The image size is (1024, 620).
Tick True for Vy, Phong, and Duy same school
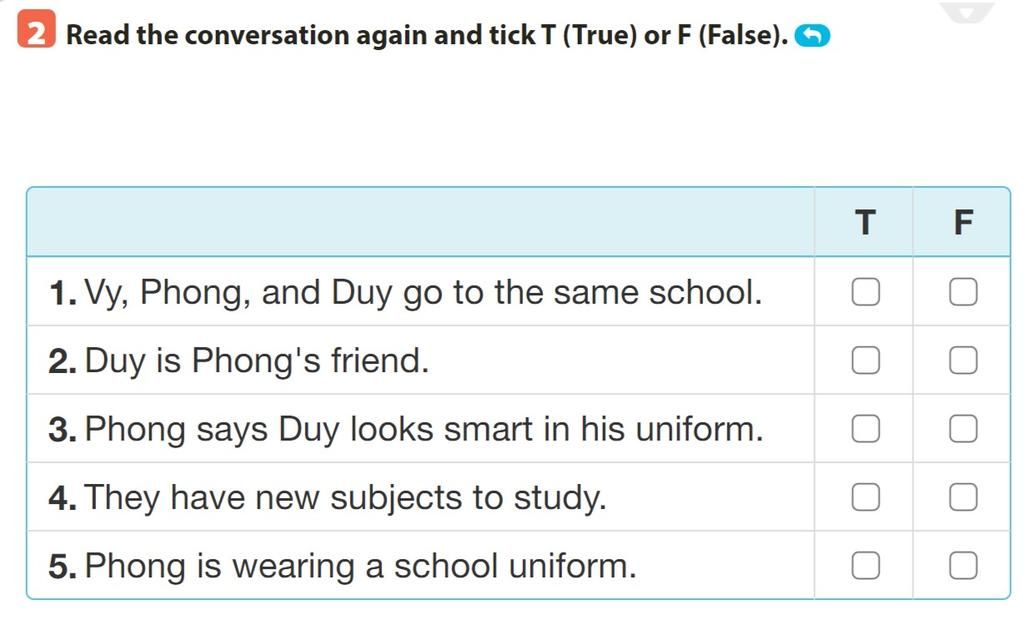[865, 292]
